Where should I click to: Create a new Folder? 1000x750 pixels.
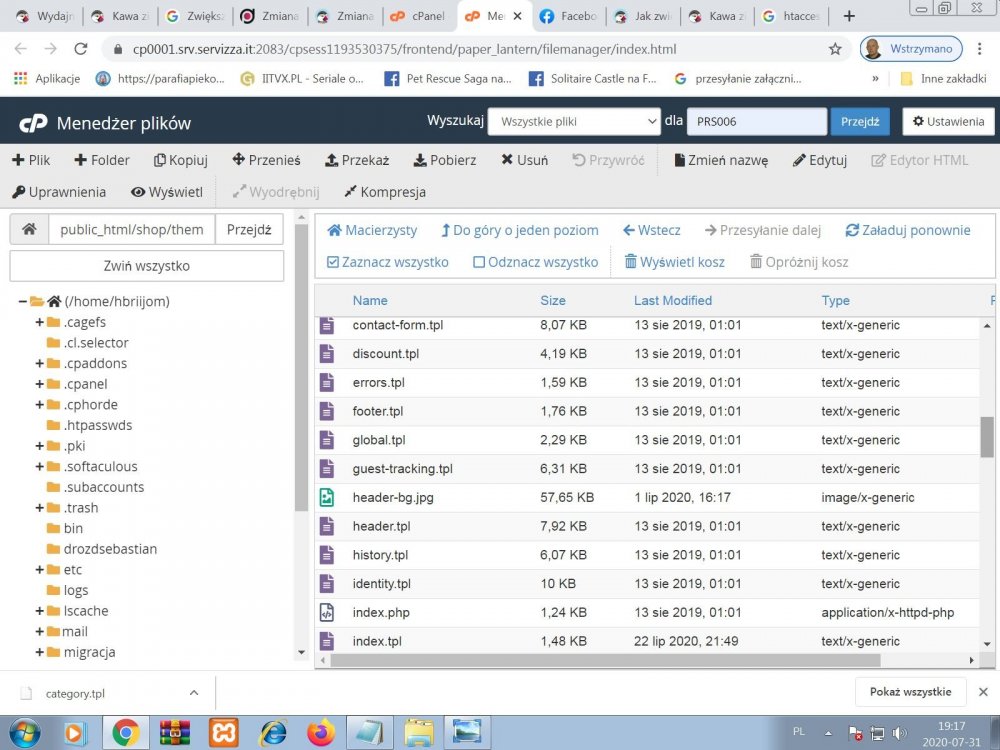102,160
